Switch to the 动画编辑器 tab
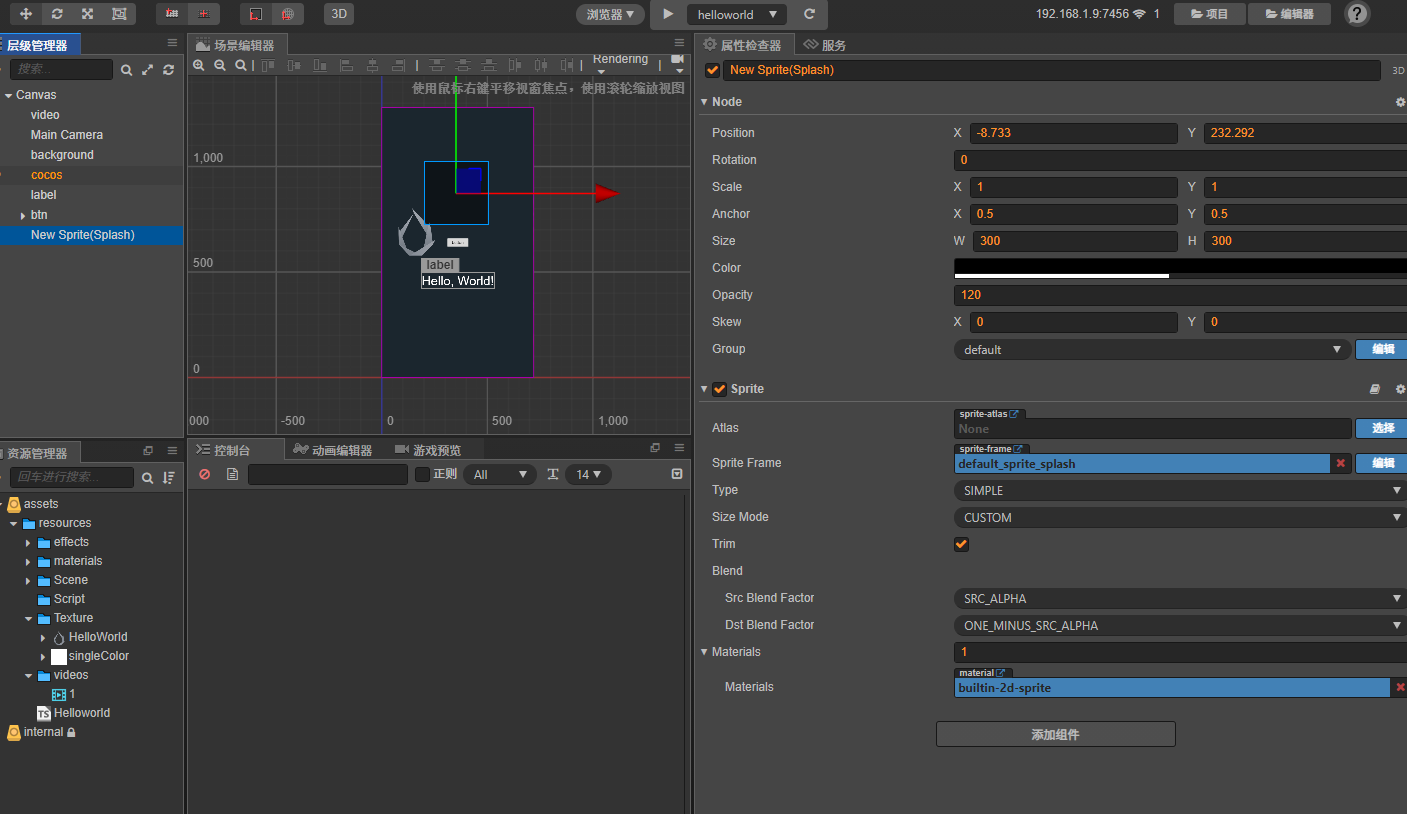Viewport: 1407px width, 814px height. (x=333, y=450)
